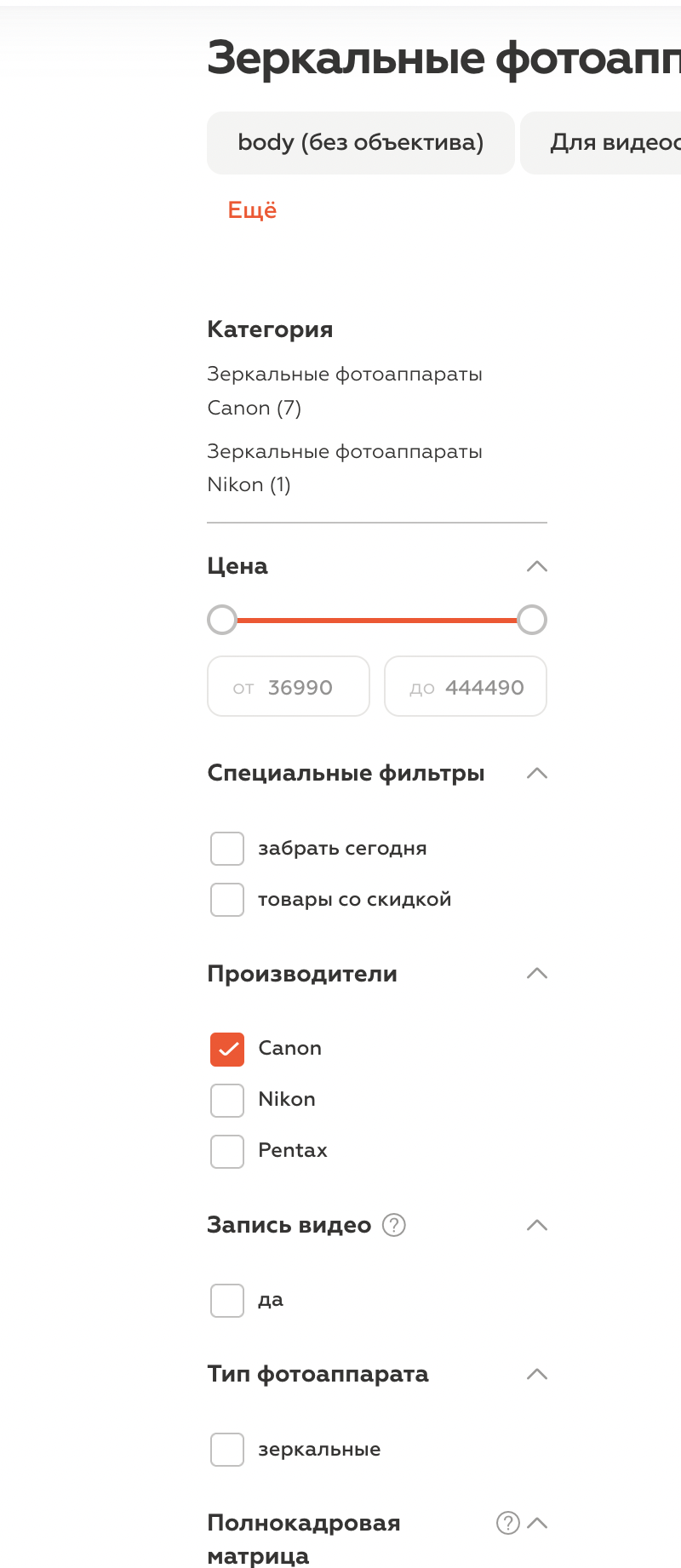Check the Pentax manufacturer filter

tap(227, 1152)
